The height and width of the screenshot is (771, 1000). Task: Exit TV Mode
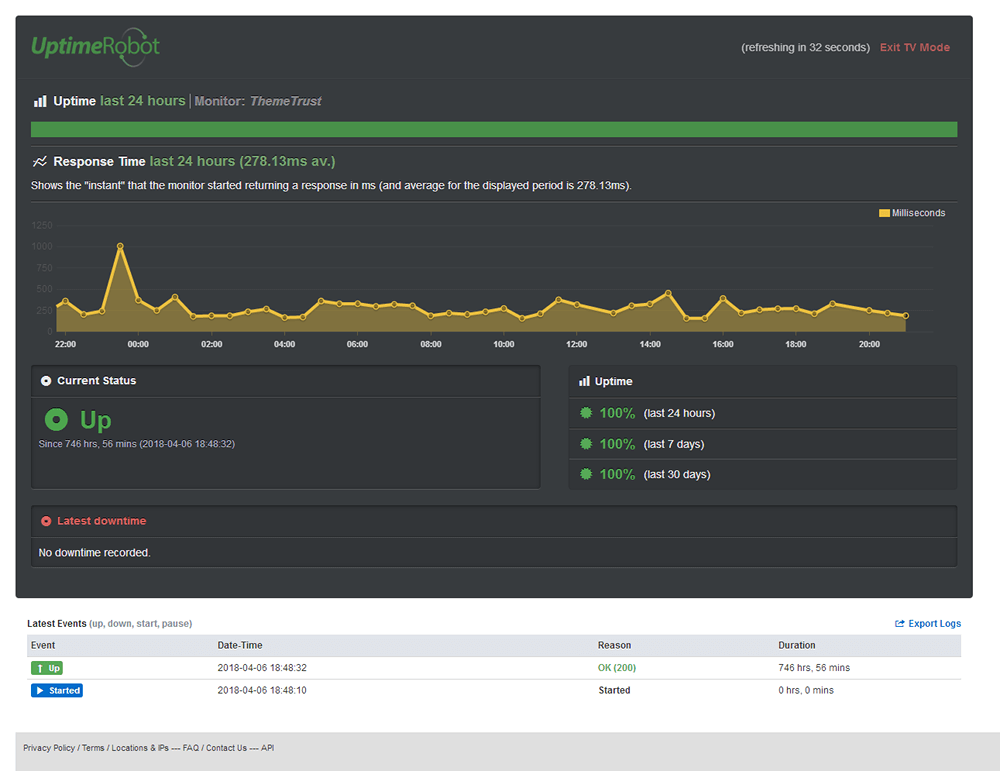[x=915, y=47]
